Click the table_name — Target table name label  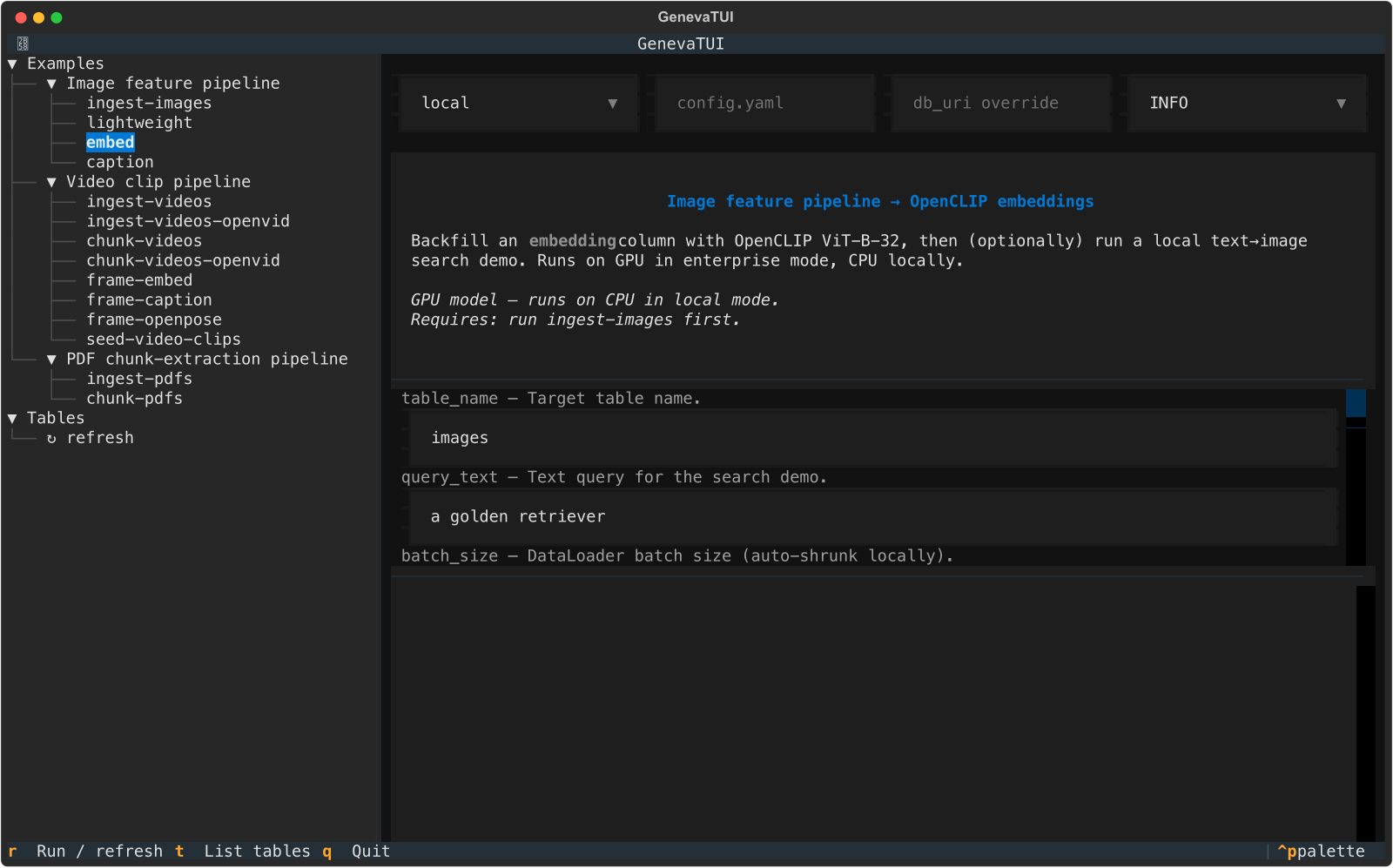[551, 399]
